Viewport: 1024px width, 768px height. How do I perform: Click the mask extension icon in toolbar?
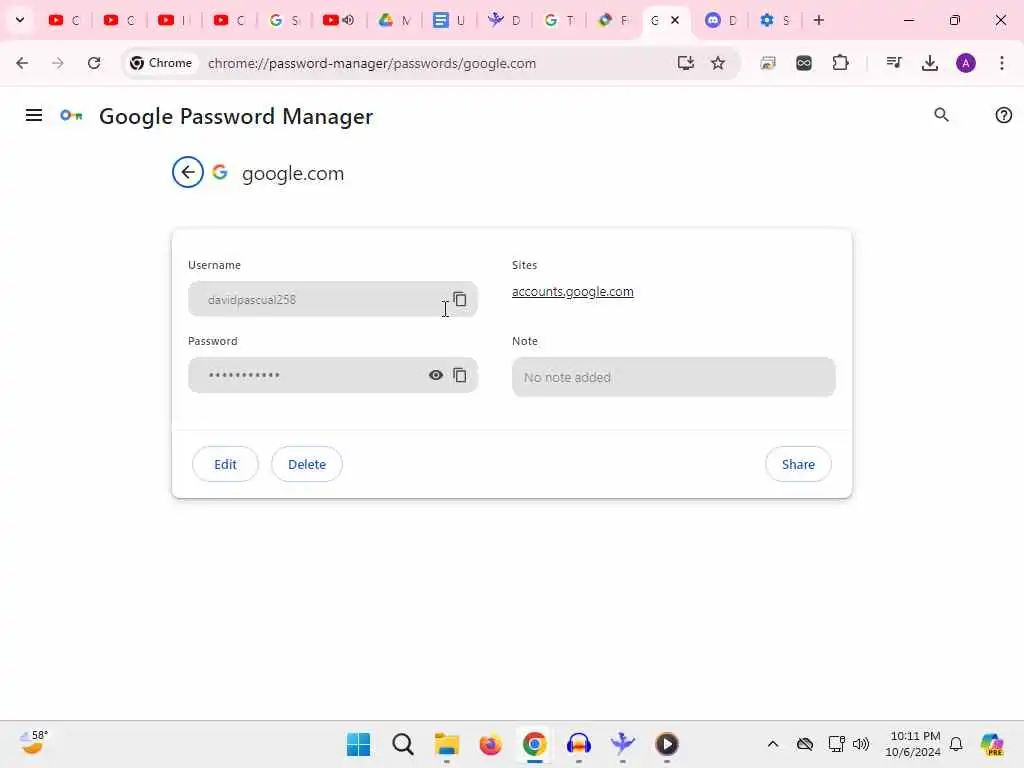click(804, 63)
